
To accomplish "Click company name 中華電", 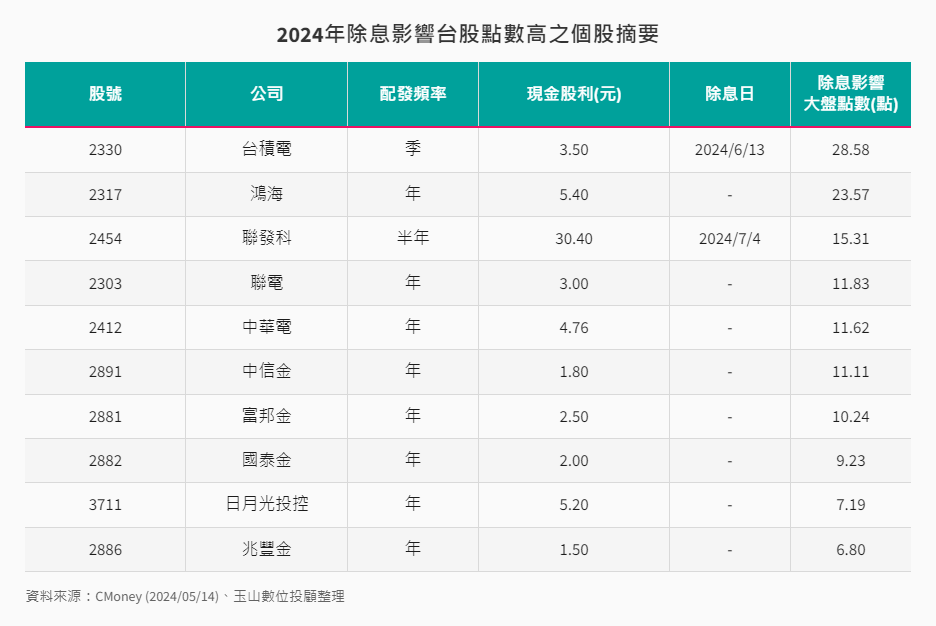I will click(266, 327).
